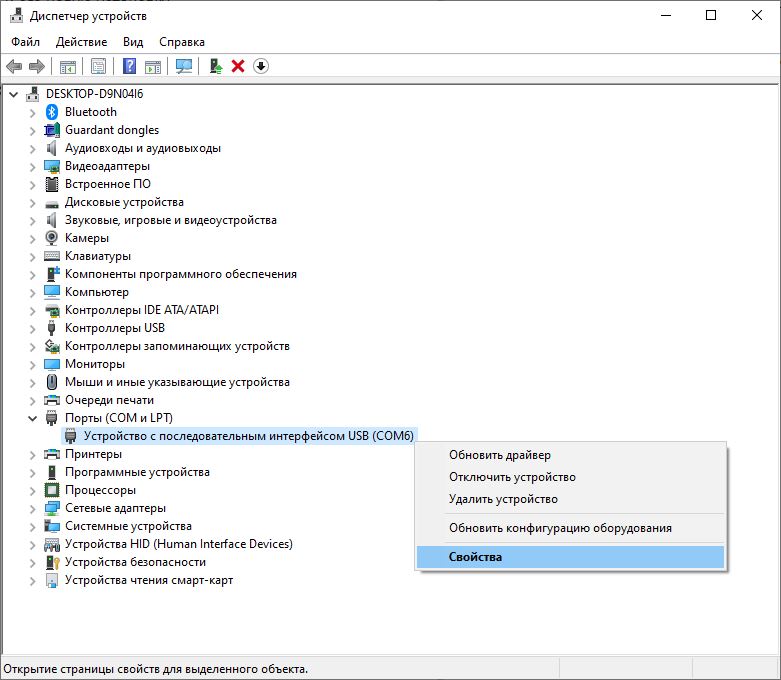Click the update driver green arrow icon

[x=215, y=66]
